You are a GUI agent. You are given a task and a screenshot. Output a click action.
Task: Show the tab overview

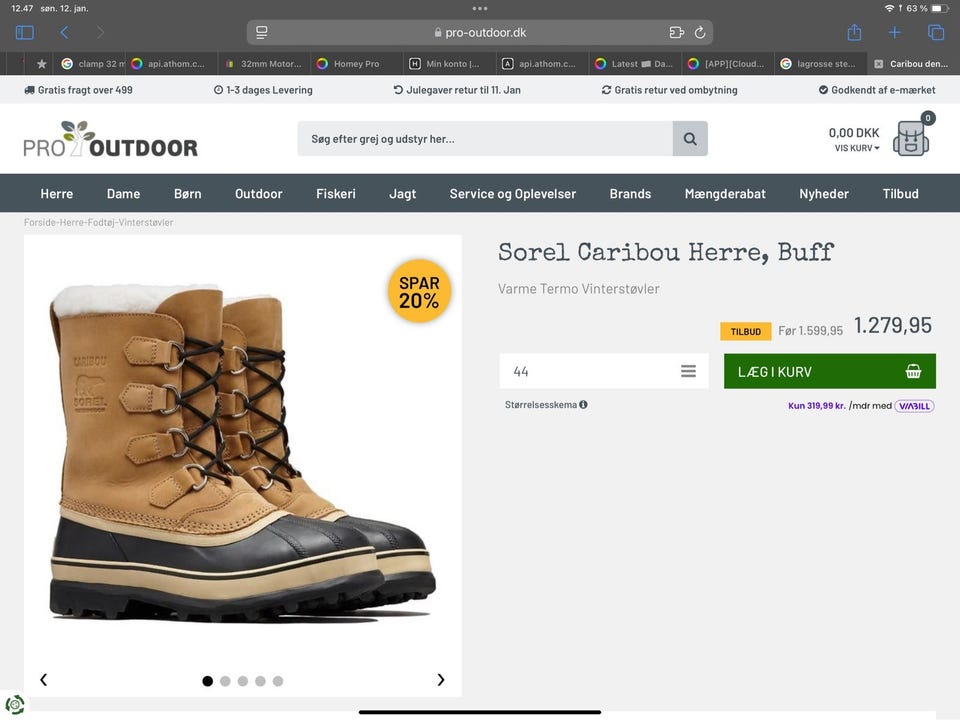tap(936, 33)
